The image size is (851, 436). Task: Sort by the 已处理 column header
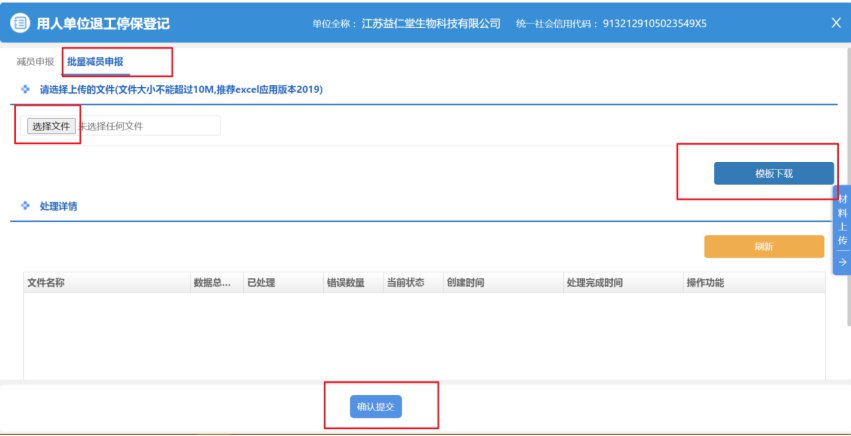point(259,283)
